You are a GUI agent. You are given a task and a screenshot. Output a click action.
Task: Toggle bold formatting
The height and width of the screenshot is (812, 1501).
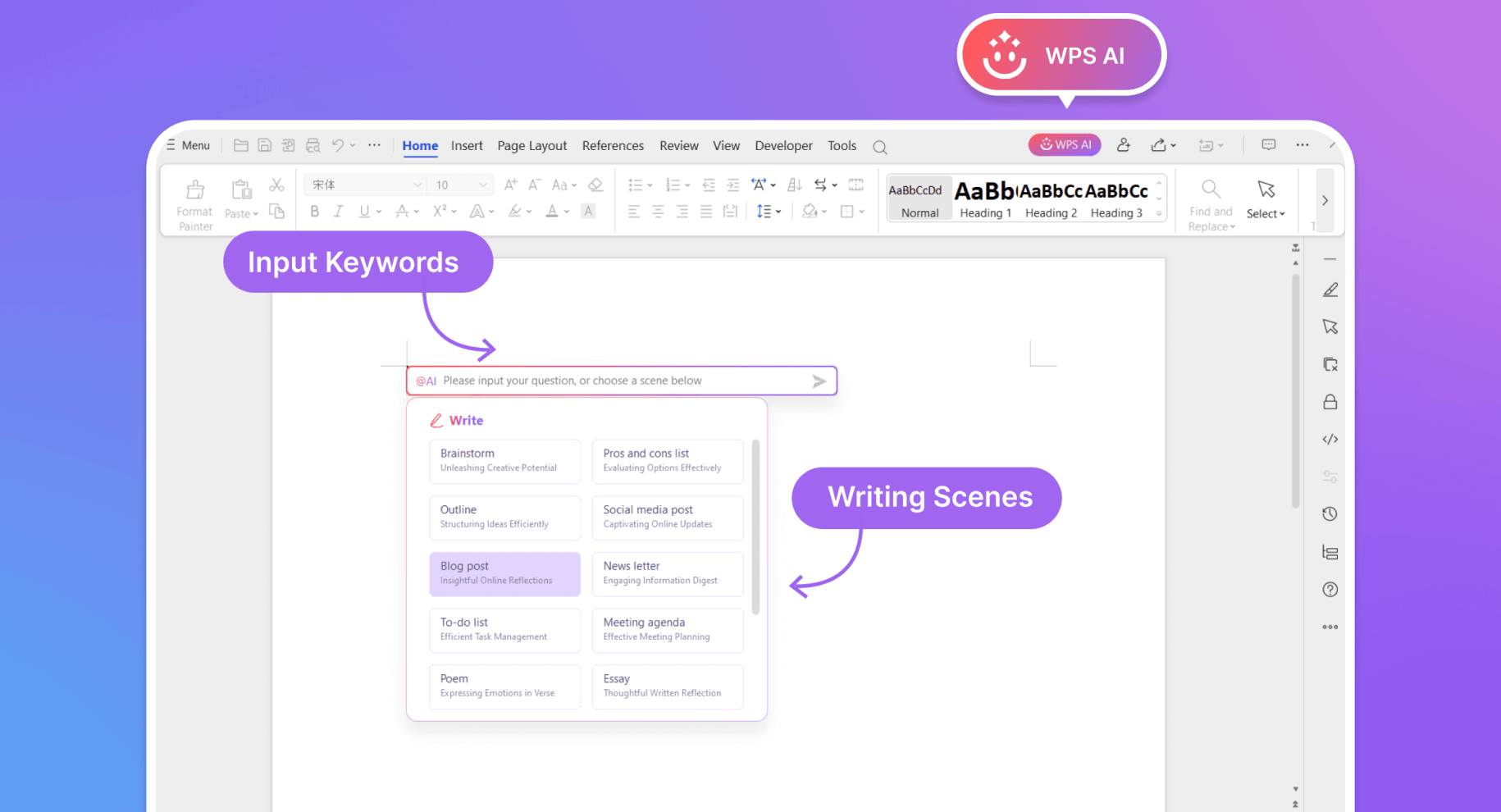pos(314,211)
